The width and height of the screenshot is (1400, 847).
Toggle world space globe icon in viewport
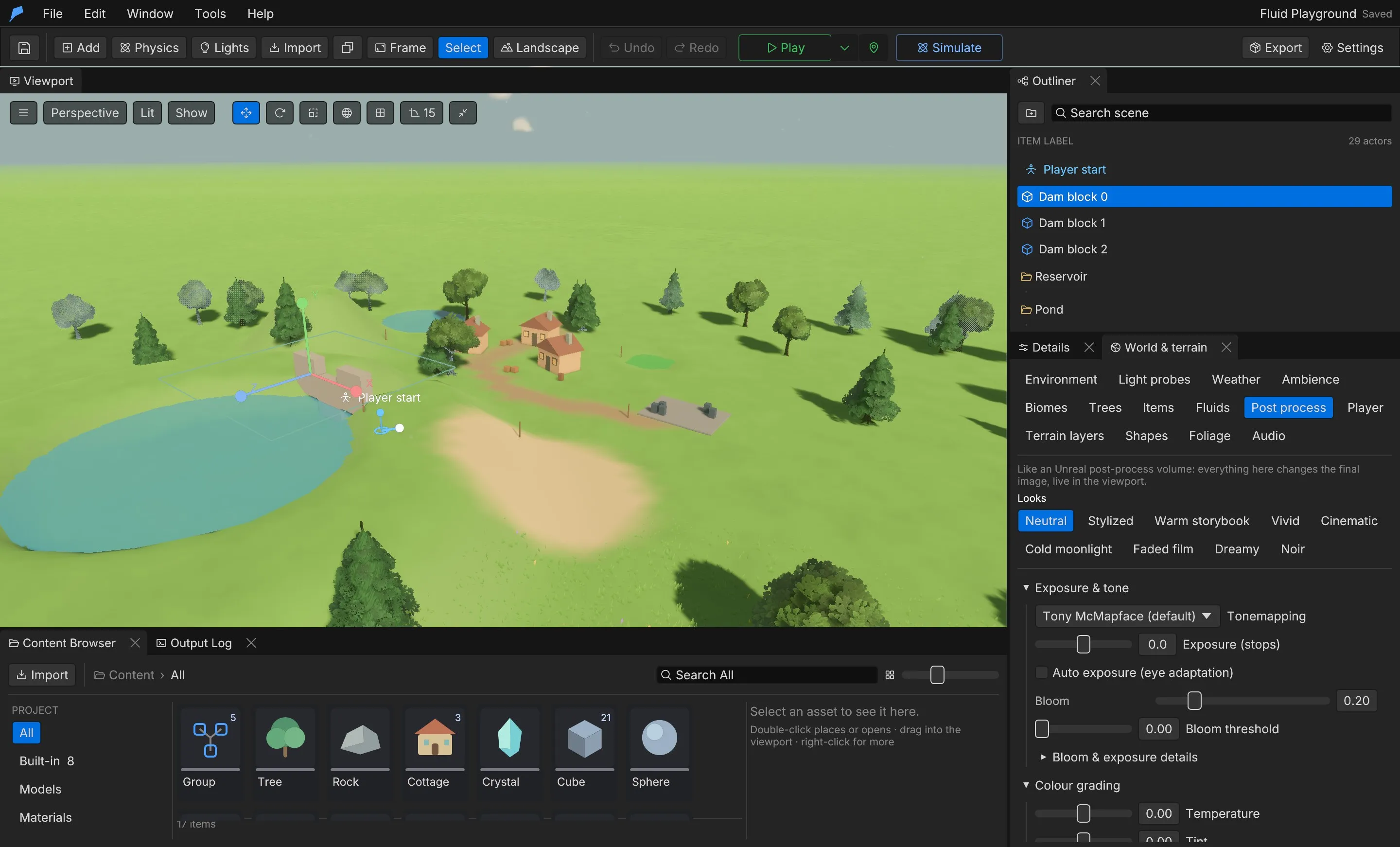coord(347,113)
